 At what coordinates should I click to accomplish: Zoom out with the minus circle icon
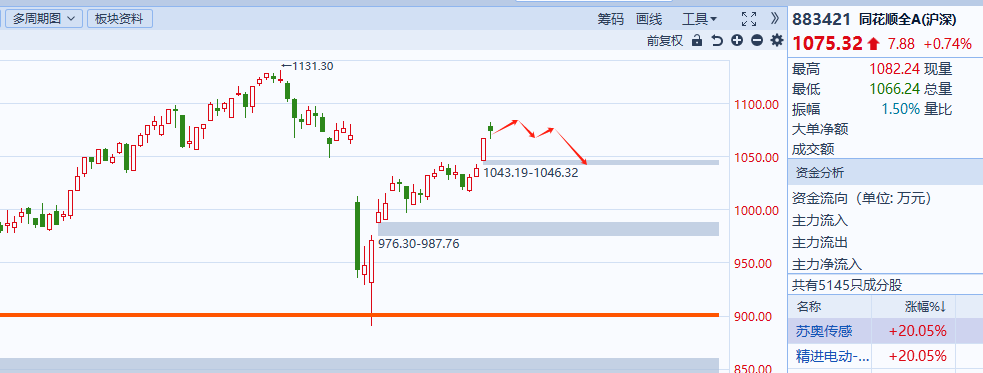coord(757,41)
